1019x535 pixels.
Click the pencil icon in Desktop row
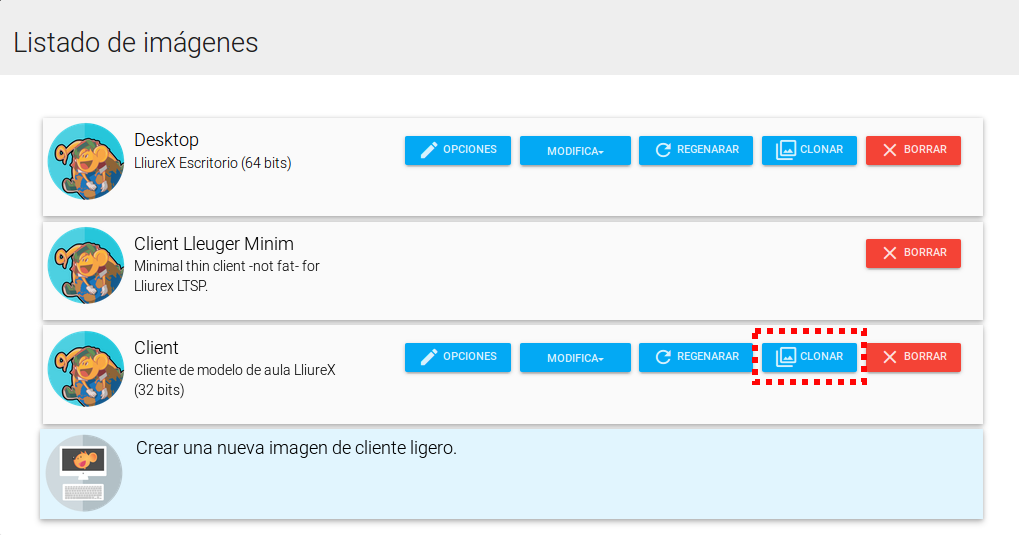[429, 150]
